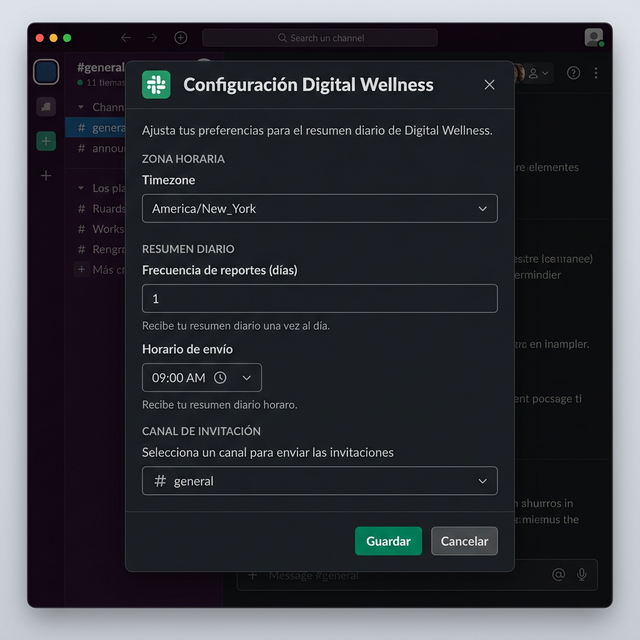640x640 pixels.
Task: Click the back navigation arrow
Action: [x=126, y=38]
